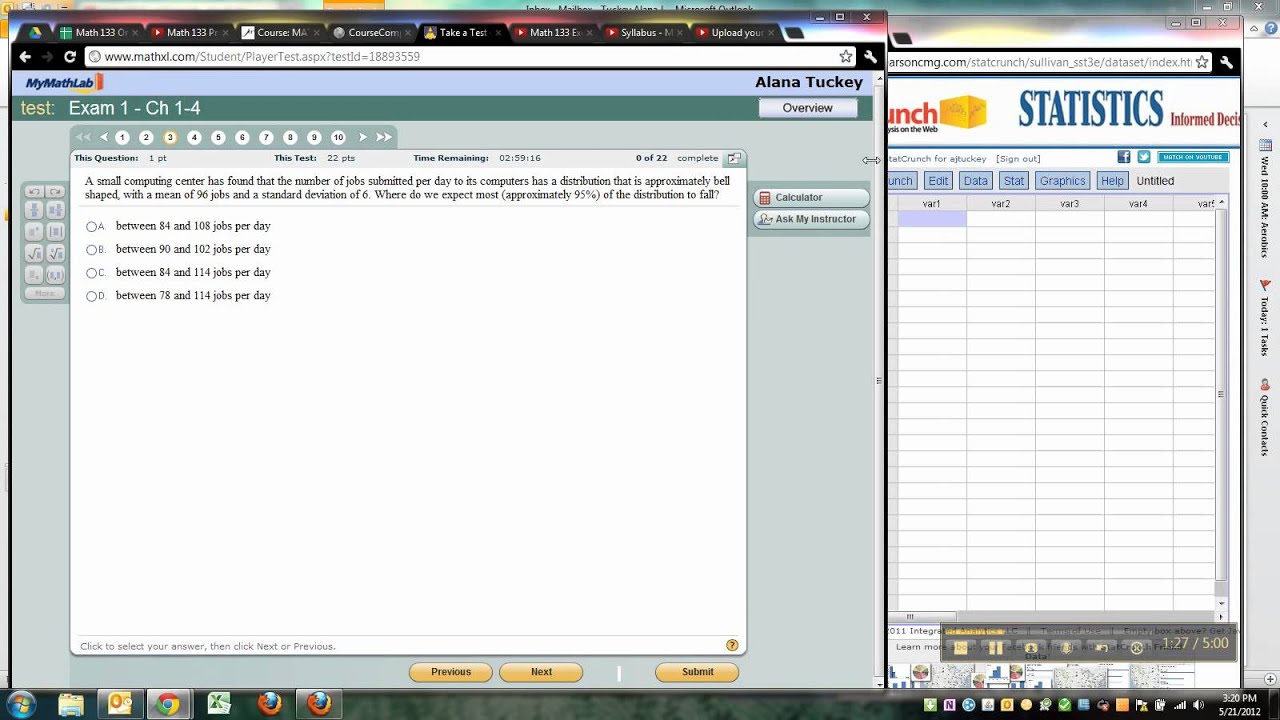Open Windows Explorer from the taskbar
Screen dimensions: 1280x720
pos(71,704)
